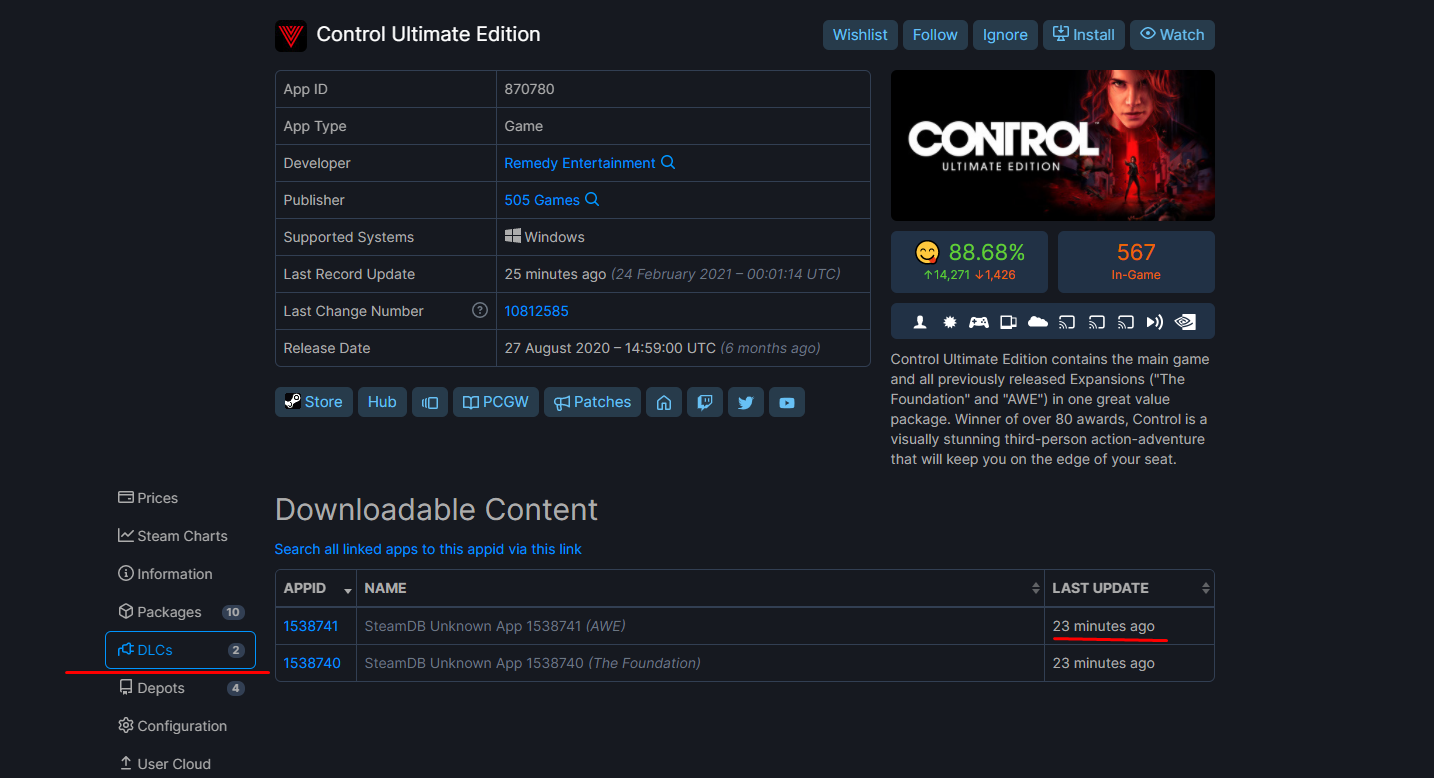Click the '25 minutes ago' last record update
1434x778 pixels.
[x=555, y=274]
